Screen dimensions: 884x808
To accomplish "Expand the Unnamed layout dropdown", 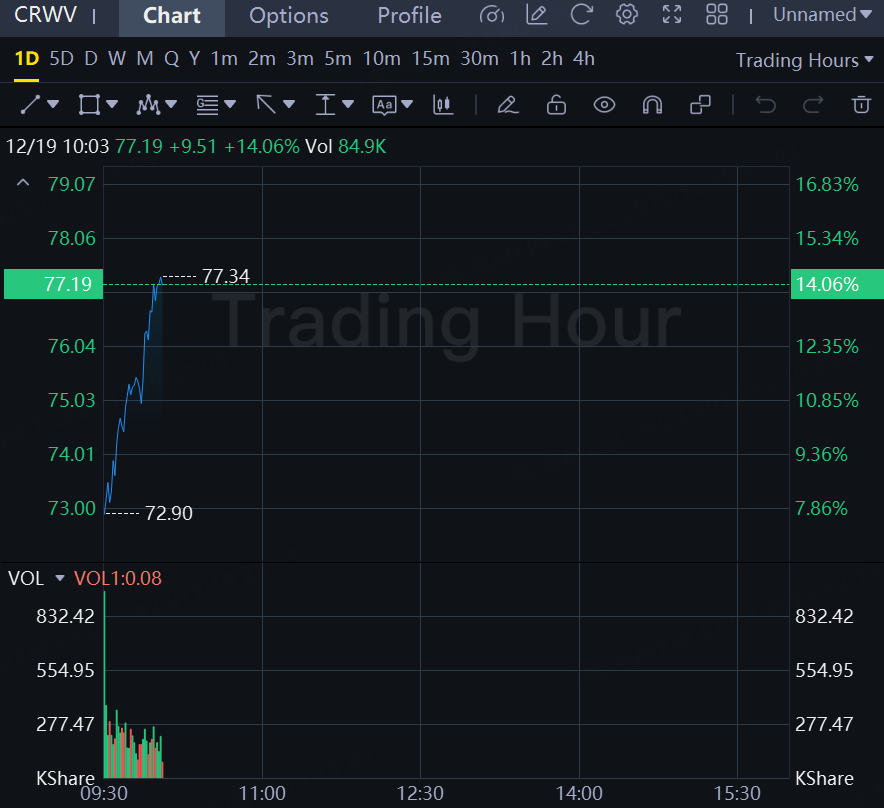I will click(822, 15).
